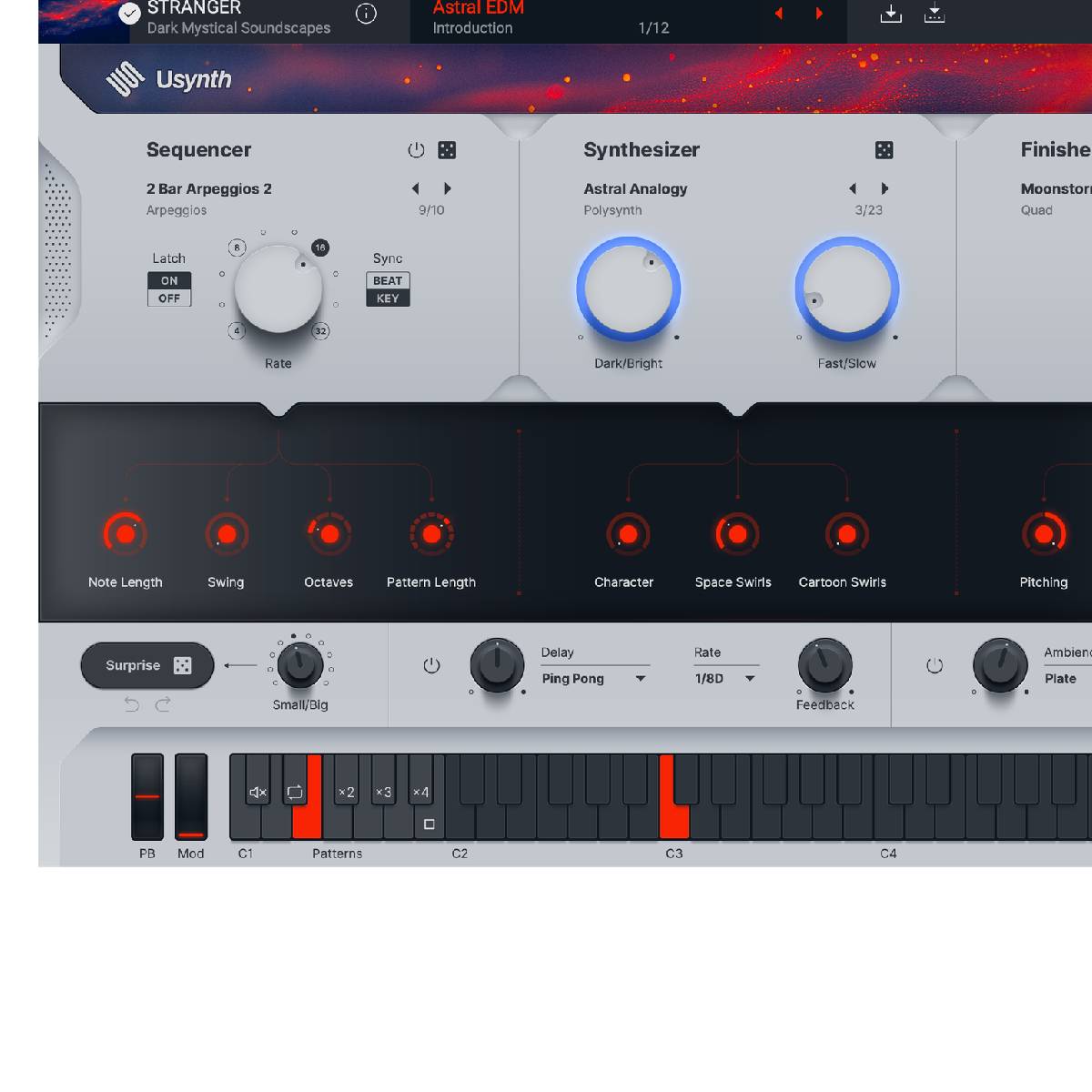Set Sync to BEAT
Screen dimensions: 1092x1092
point(388,280)
